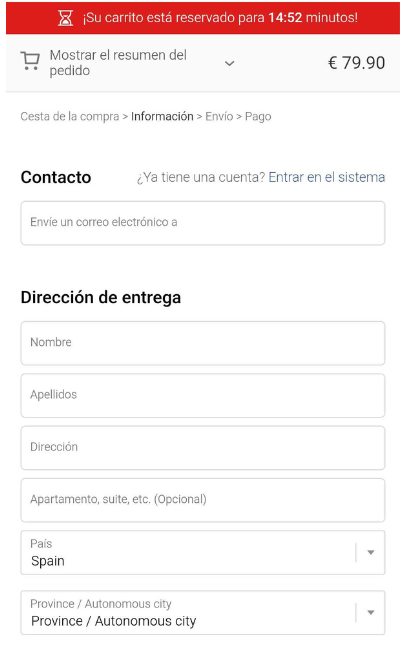
Task: Select Spain in the country selector
Action: coord(48,561)
